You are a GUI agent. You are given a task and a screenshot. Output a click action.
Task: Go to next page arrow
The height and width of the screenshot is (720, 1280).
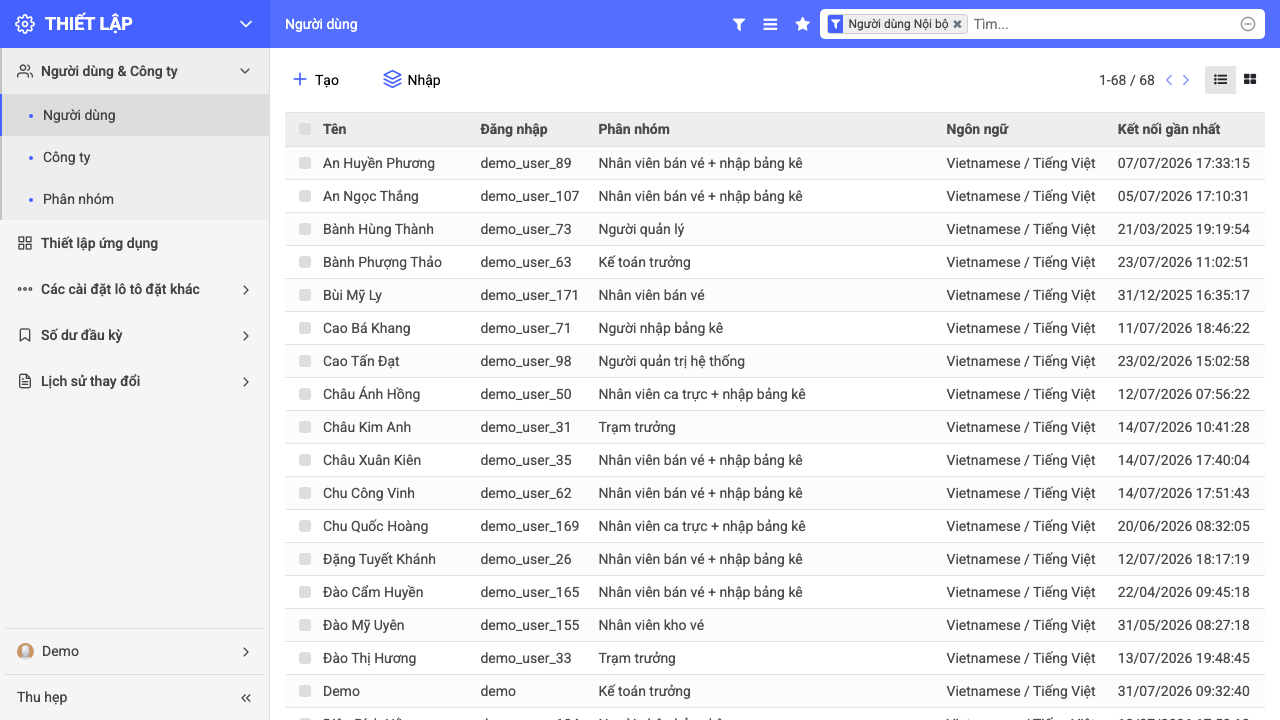click(1186, 80)
